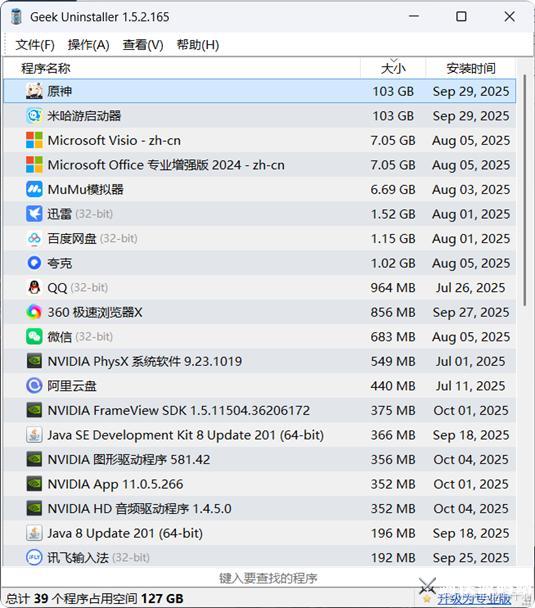Open the 操作(A) menu
The width and height of the screenshot is (535, 608).
[x=88, y=45]
